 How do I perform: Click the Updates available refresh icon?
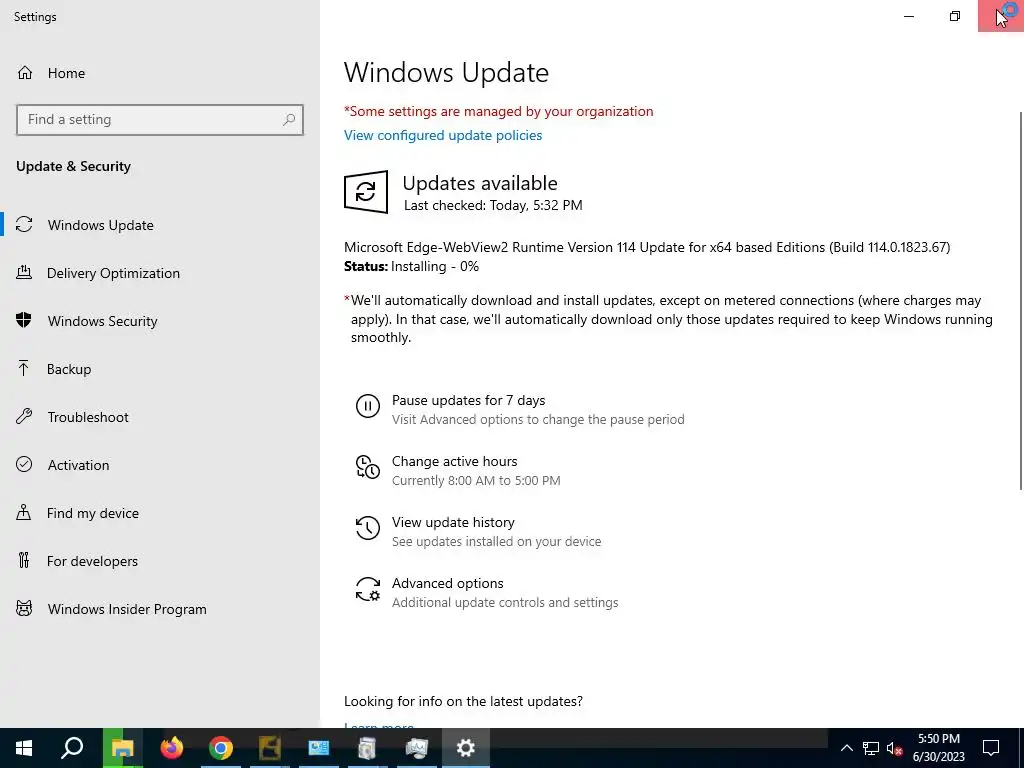click(x=366, y=192)
